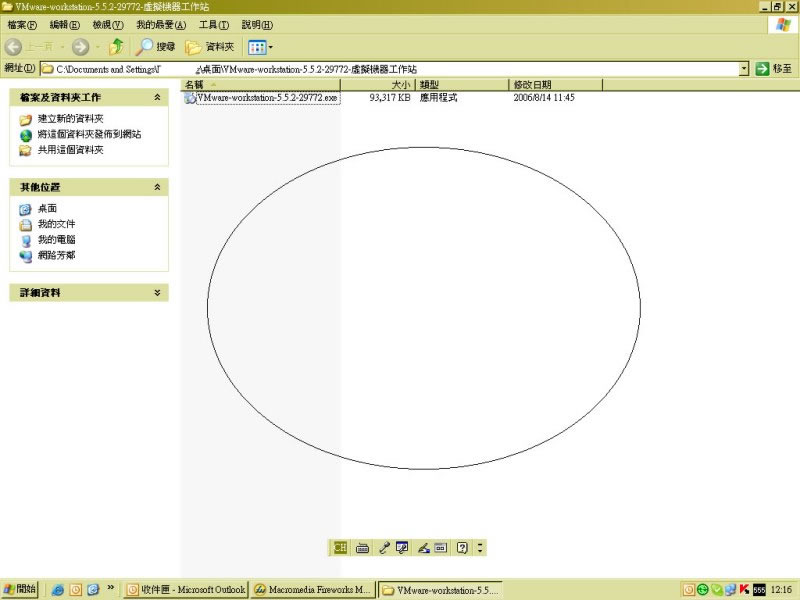800x600 pixels.
Task: Click the third Quick Launch icon
Action: [x=93, y=590]
